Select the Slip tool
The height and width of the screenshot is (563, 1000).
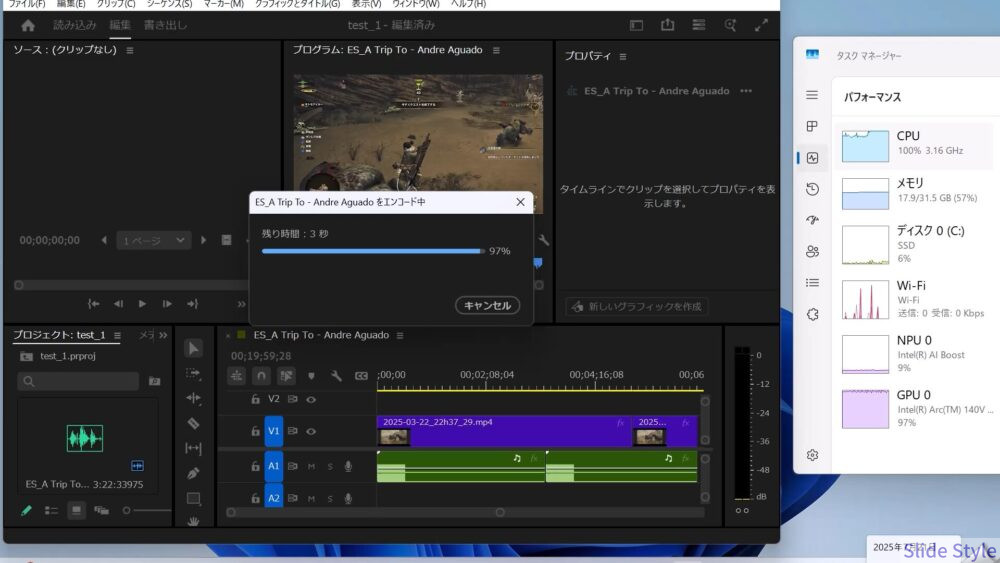(193, 448)
